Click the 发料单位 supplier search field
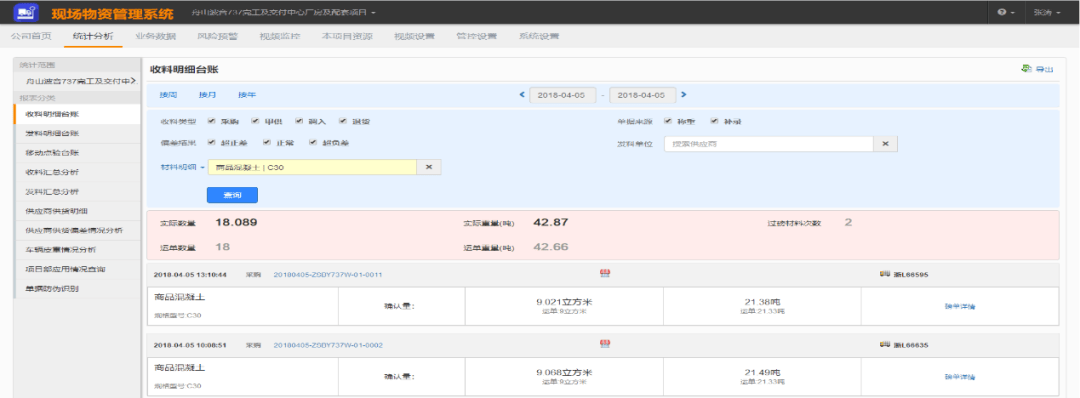Viewport: 1080px width, 398px height. [769, 144]
